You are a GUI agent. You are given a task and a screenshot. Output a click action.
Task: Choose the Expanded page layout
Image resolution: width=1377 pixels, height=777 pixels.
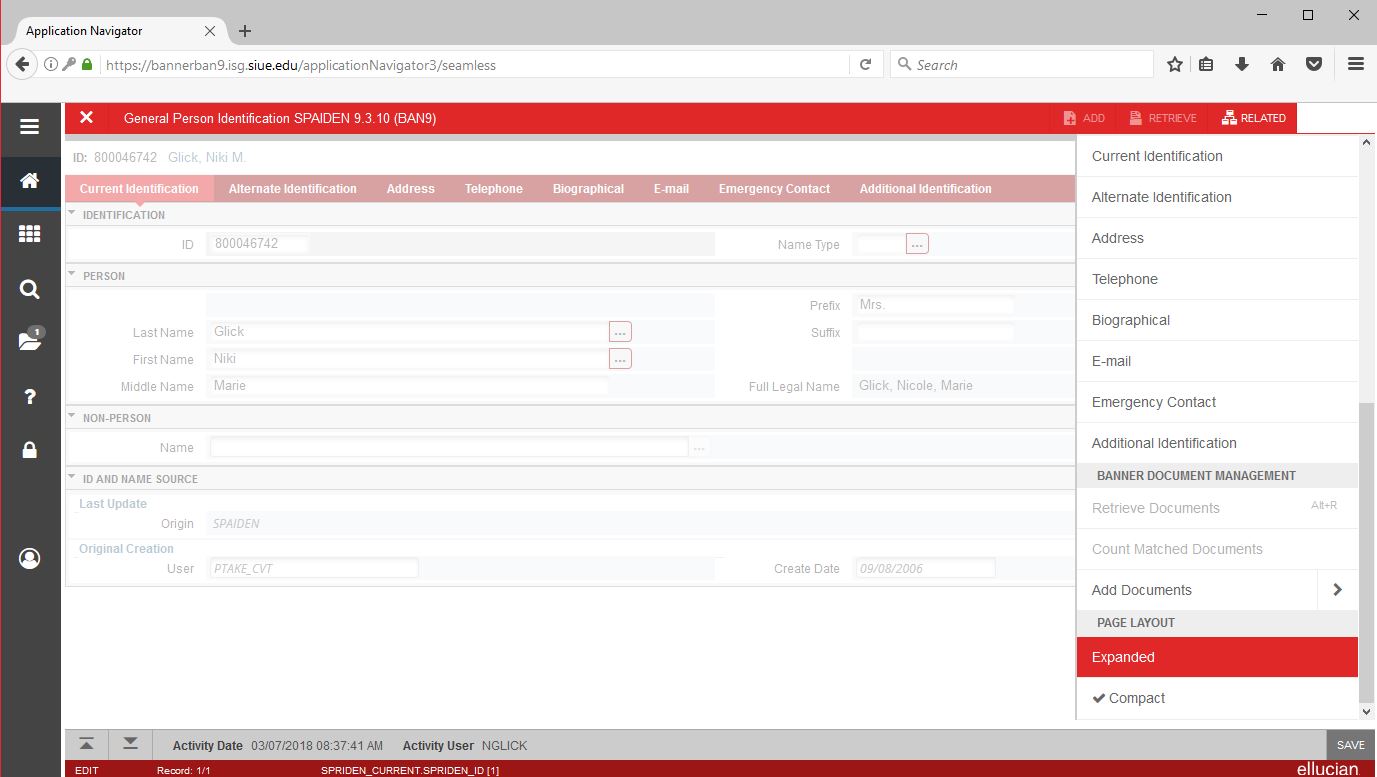click(1123, 657)
